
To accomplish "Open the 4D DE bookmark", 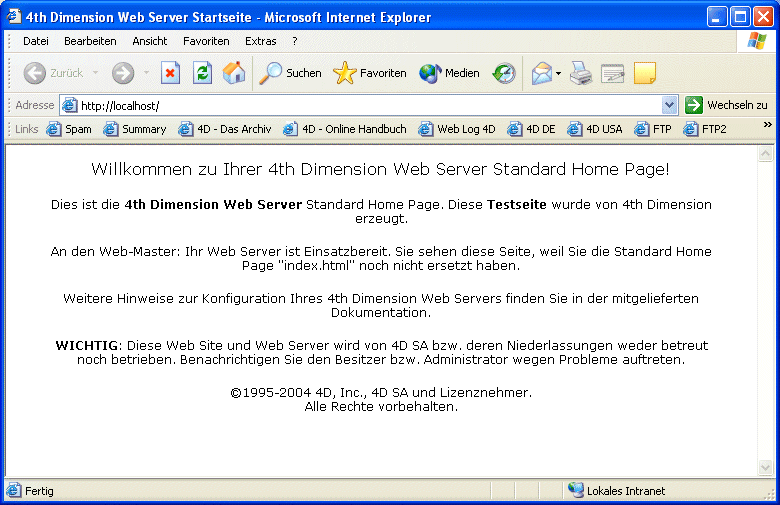I will [x=531, y=129].
